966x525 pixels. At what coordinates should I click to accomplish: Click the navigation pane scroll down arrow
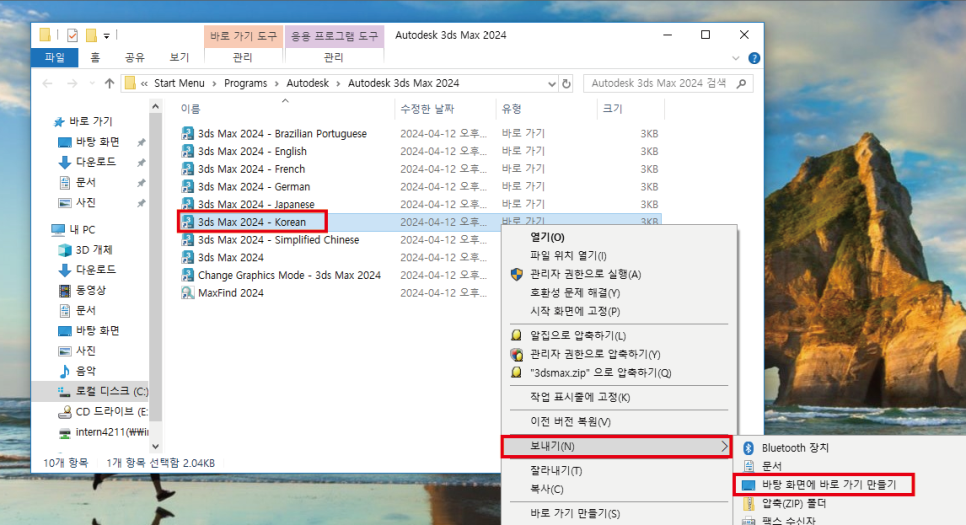pos(155,446)
